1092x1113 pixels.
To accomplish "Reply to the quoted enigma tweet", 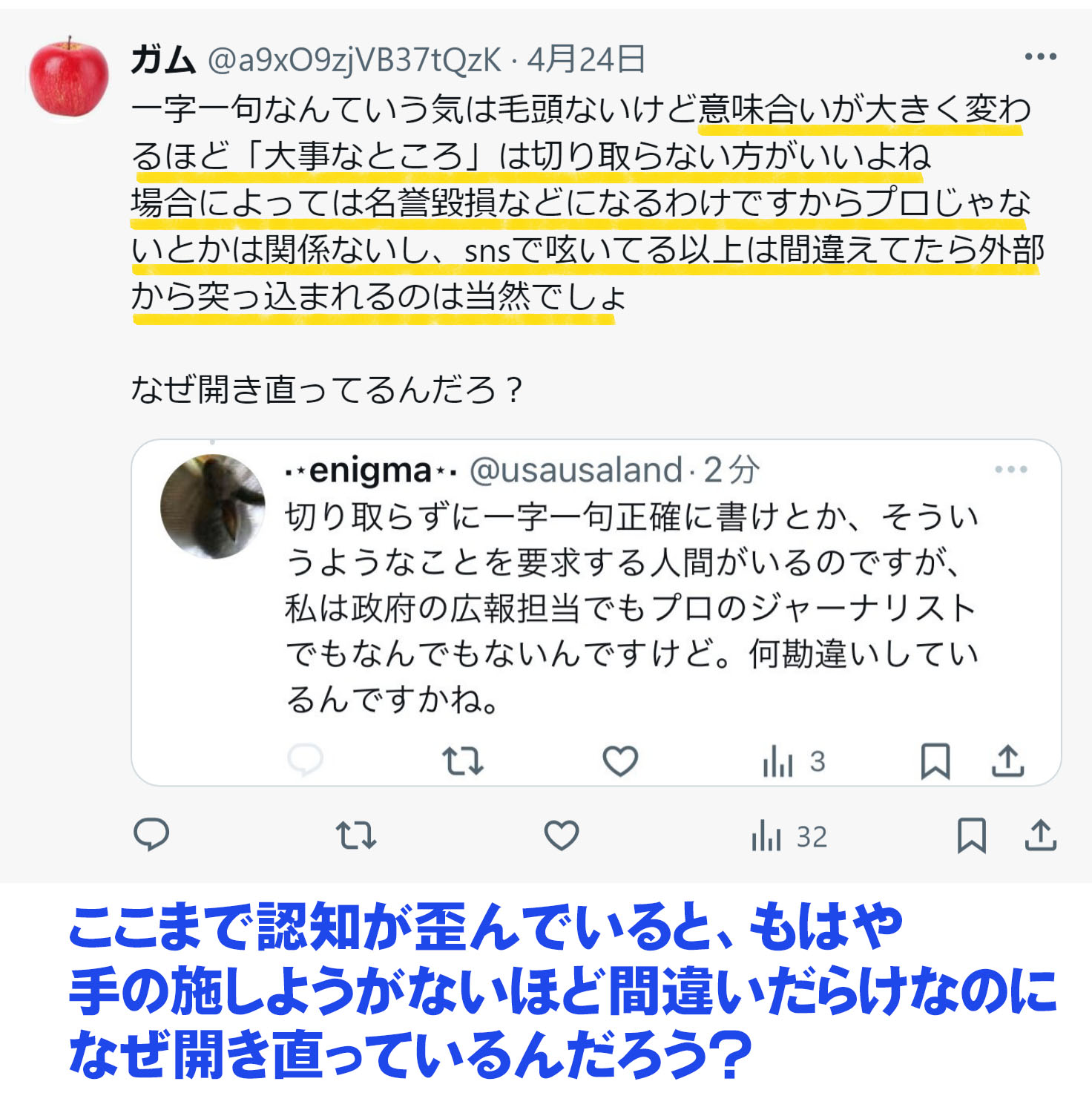I will pos(305,760).
